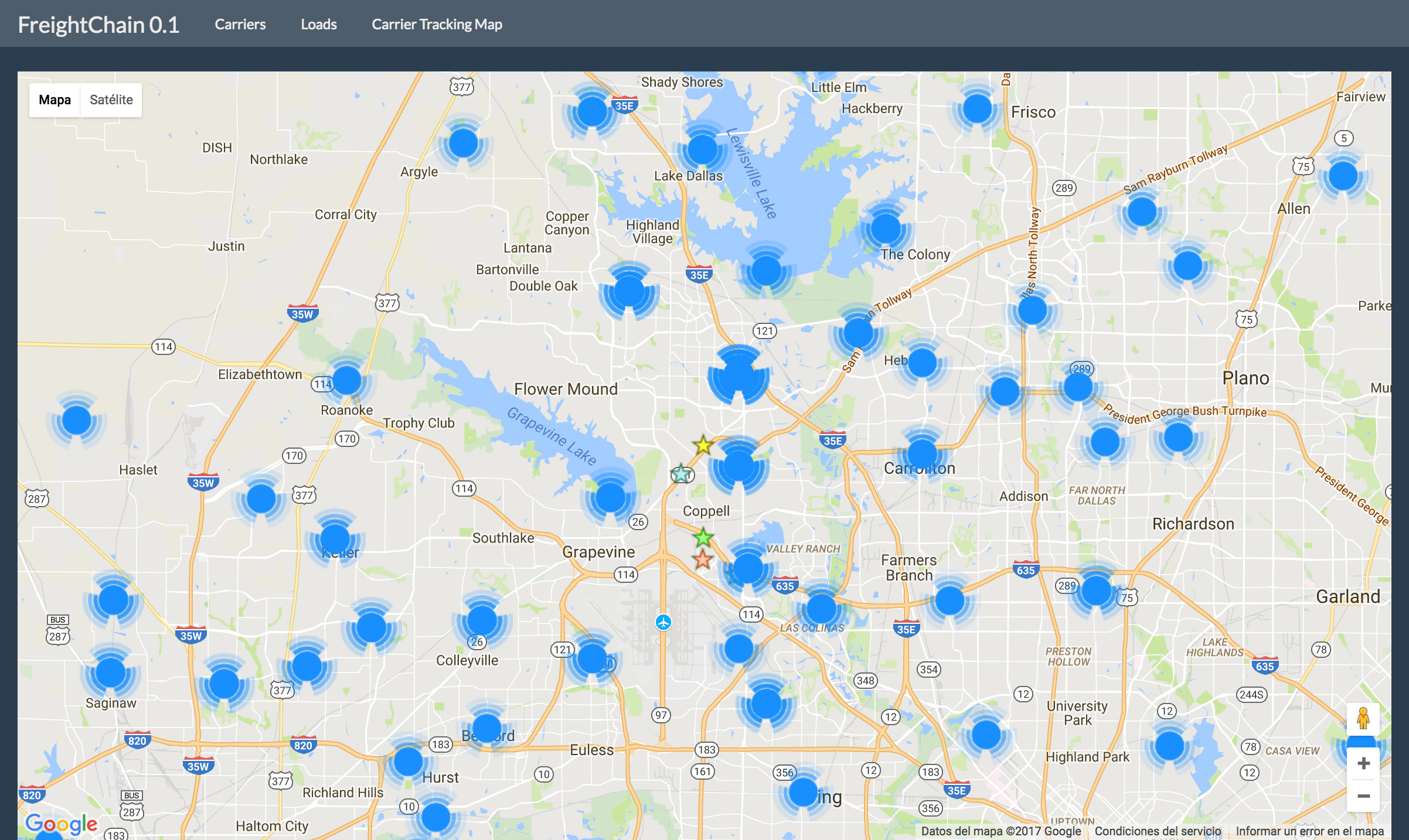Zoom out with the minus button
This screenshot has height=840, width=1409.
[x=1363, y=796]
